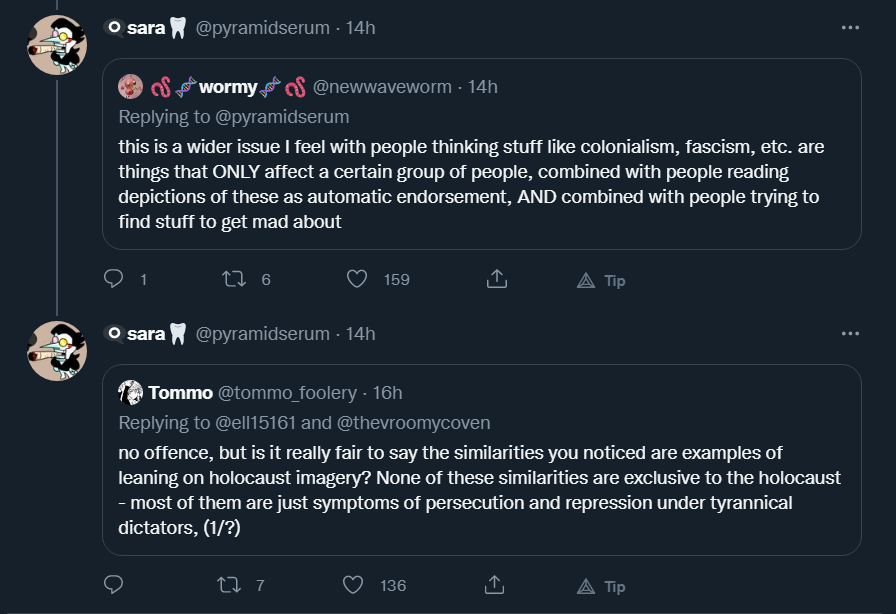
Task: Share the first tweet via upload icon
Action: pos(497,279)
